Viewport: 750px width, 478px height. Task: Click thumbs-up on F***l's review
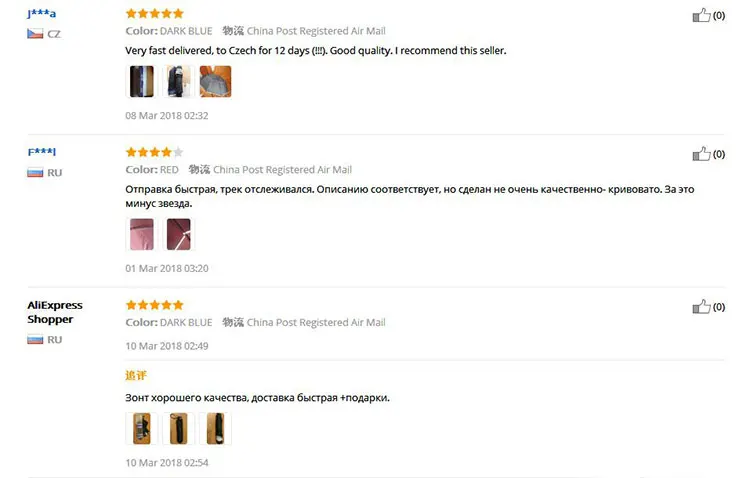tap(701, 154)
